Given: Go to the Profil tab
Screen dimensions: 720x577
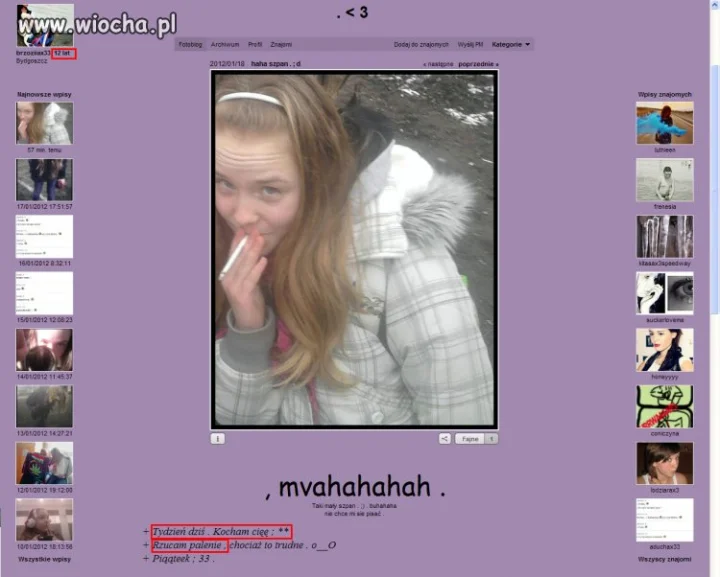Looking at the screenshot, I should point(255,45).
